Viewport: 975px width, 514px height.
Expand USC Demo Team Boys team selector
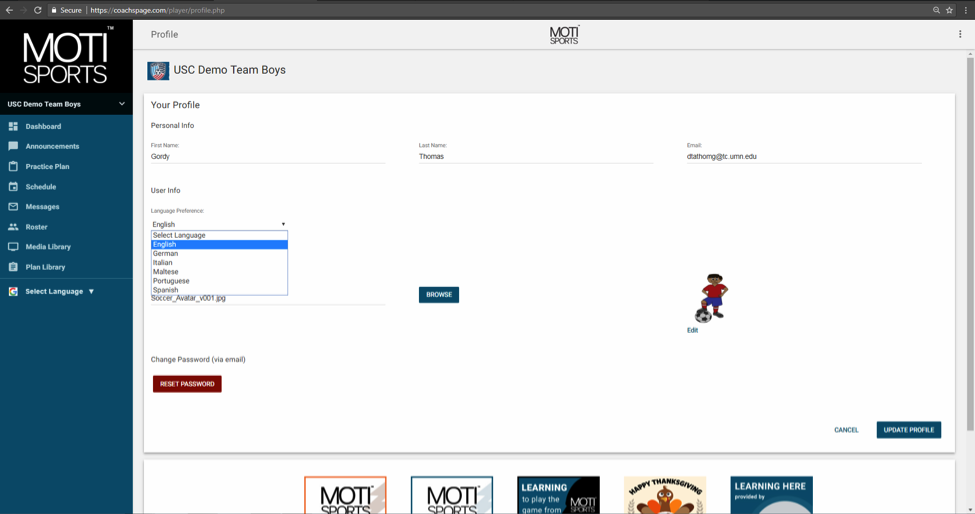coord(66,104)
